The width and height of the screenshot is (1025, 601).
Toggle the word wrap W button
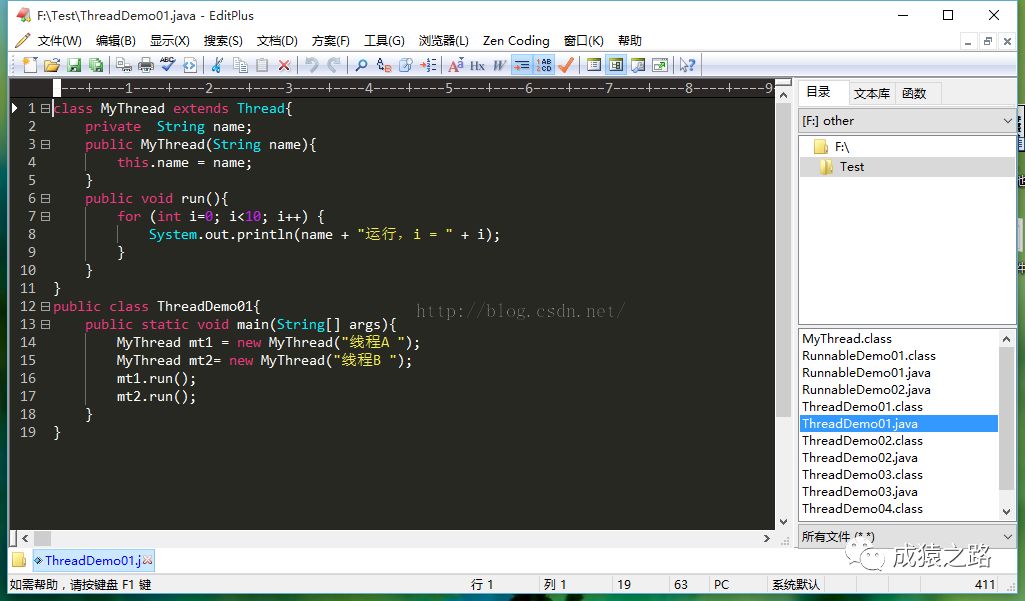[x=499, y=65]
